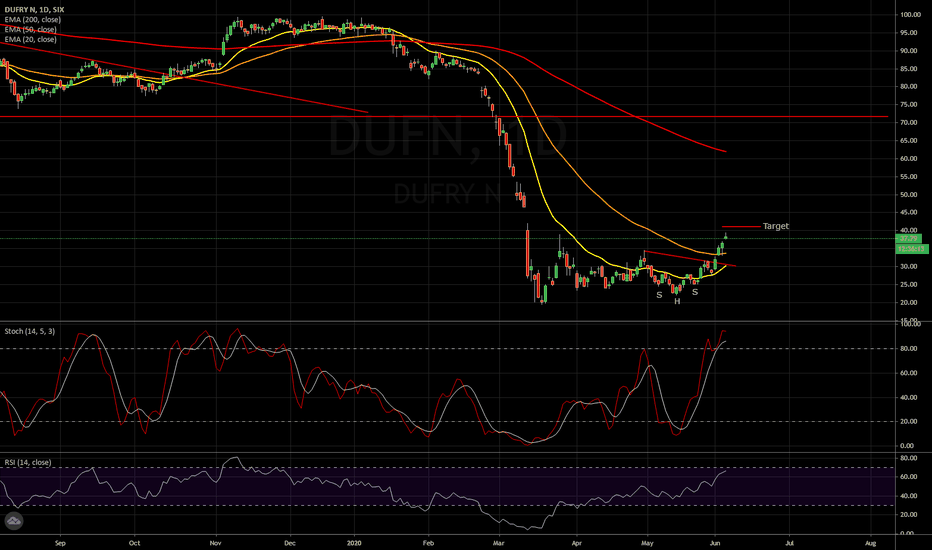Select the DUFRY N, 1D, SIX chart title
The width and height of the screenshot is (932, 550).
34,10
